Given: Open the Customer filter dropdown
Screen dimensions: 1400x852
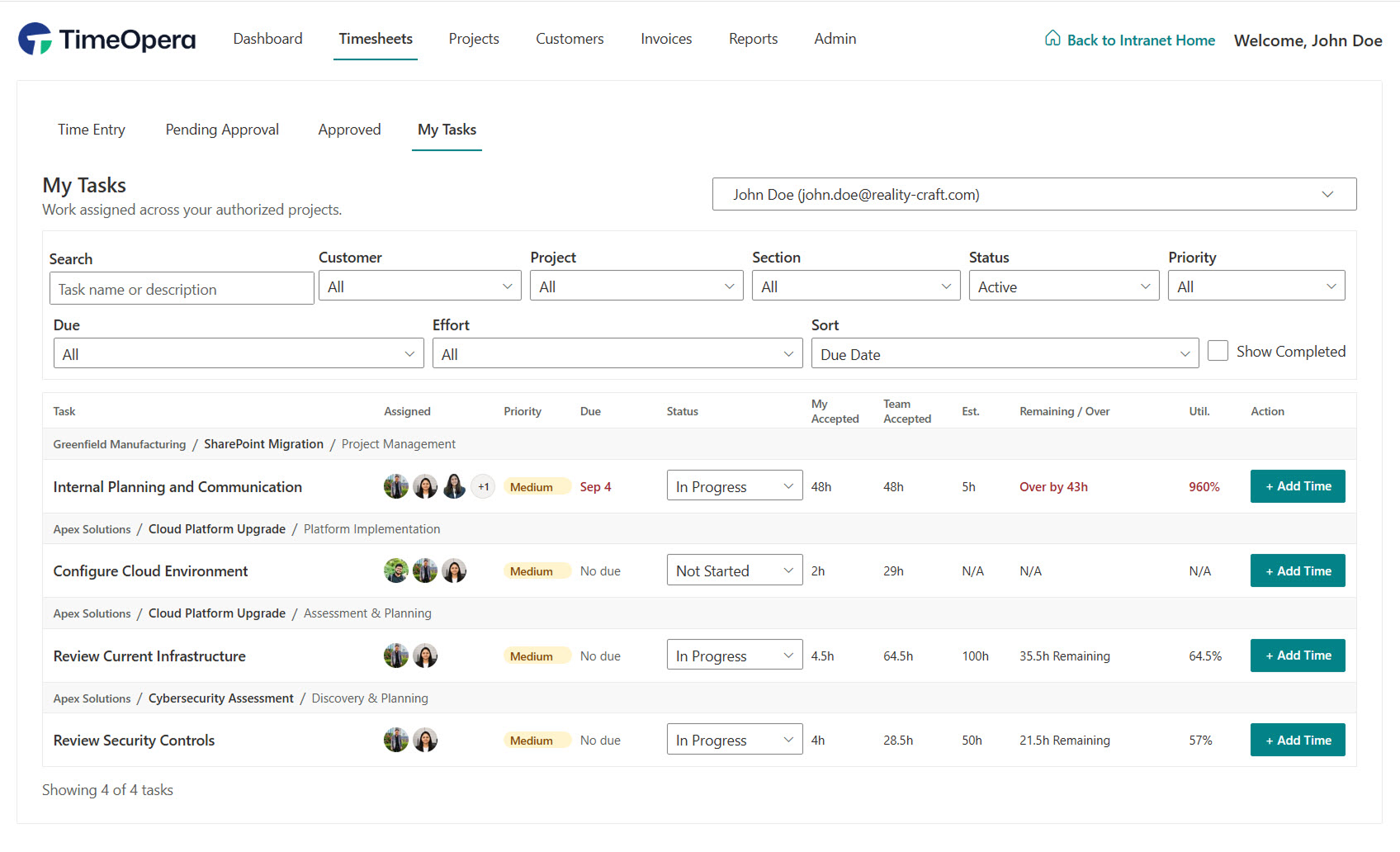Looking at the screenshot, I should pos(420,286).
